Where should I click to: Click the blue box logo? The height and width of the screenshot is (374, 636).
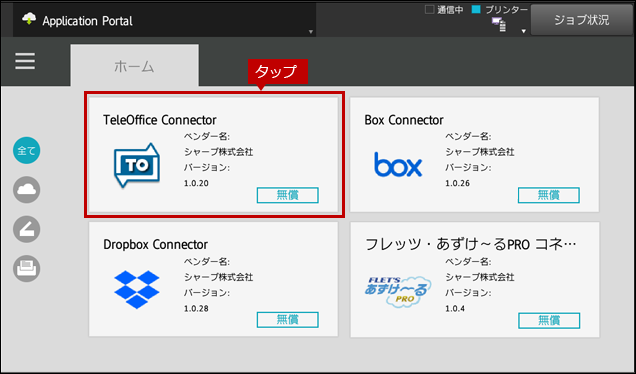(x=398, y=165)
